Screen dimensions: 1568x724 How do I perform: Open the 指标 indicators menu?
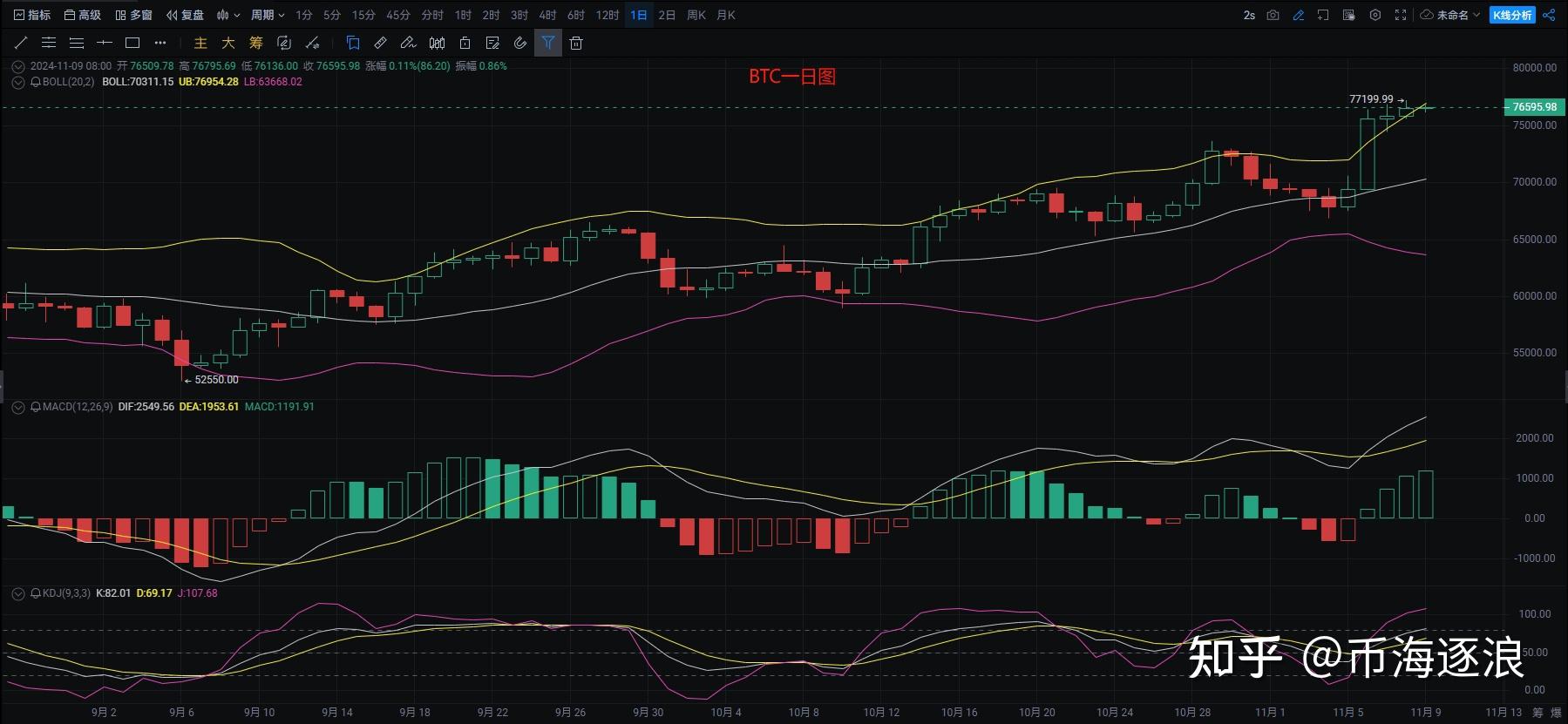(32, 15)
